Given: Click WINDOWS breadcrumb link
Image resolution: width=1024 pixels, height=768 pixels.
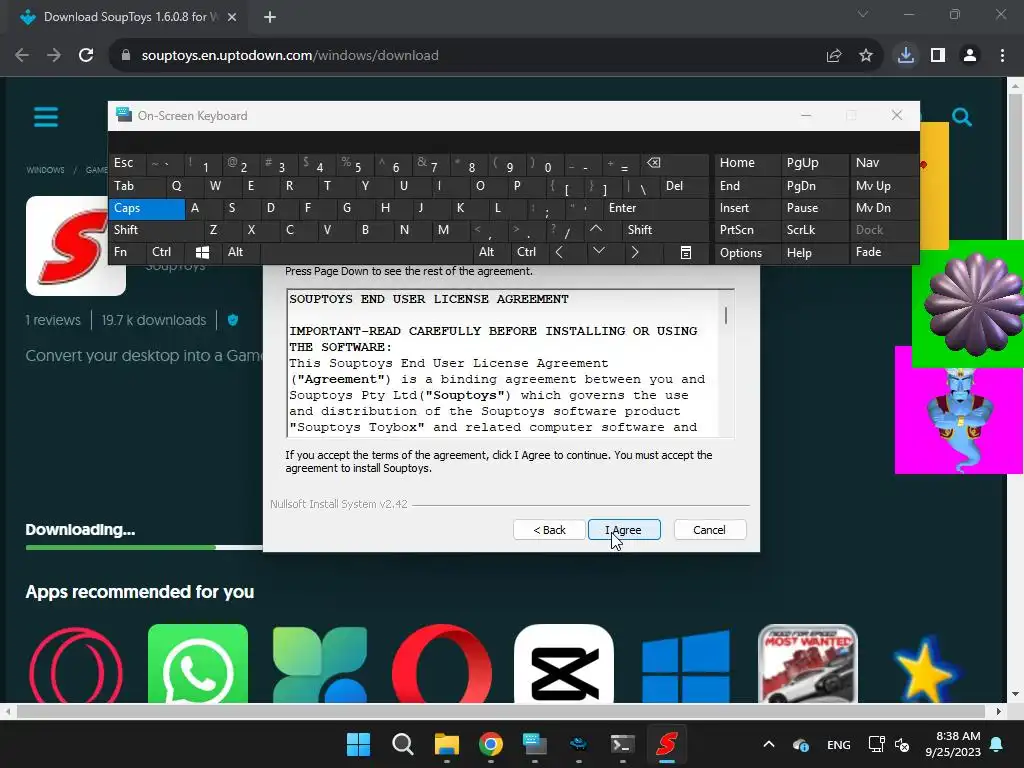Looking at the screenshot, I should (x=45, y=170).
